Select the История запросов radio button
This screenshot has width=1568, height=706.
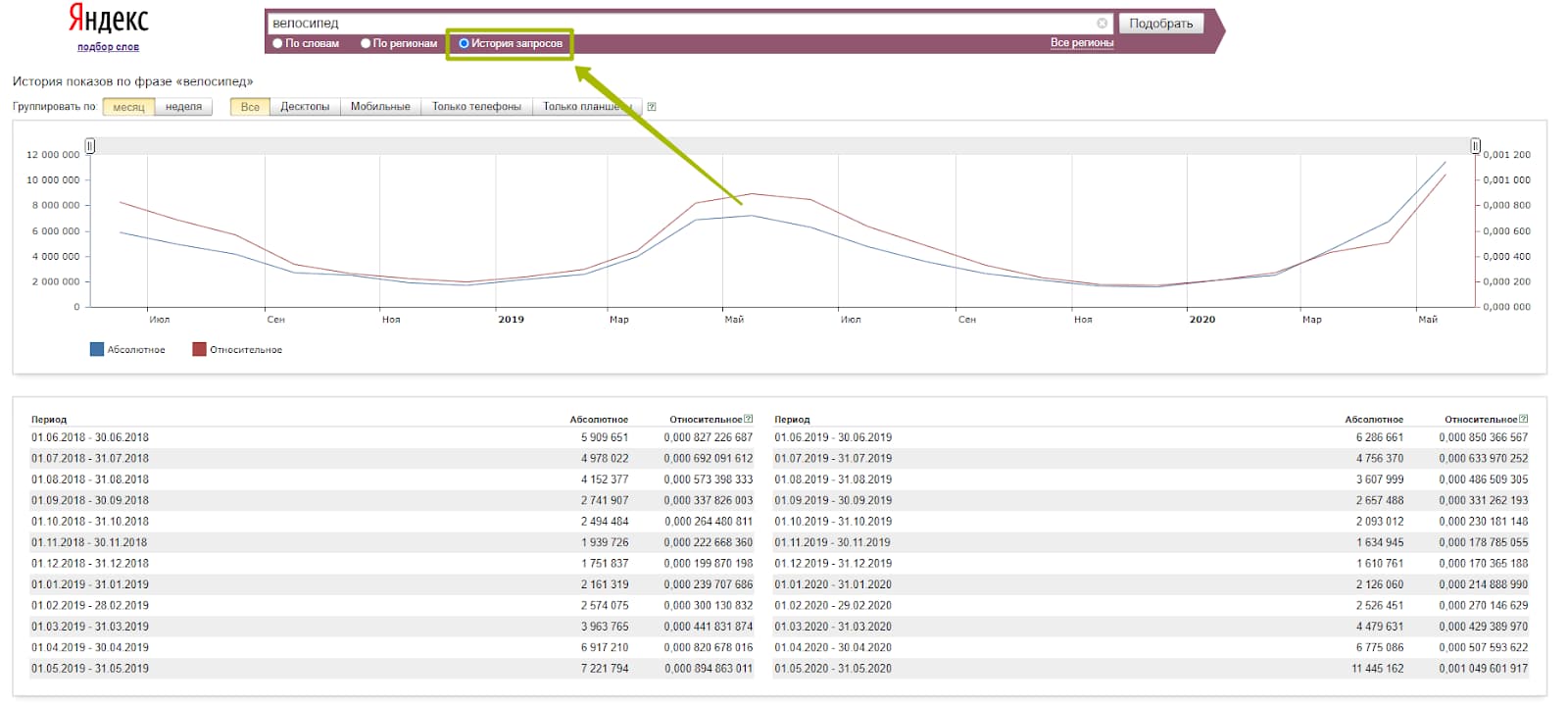click(465, 43)
